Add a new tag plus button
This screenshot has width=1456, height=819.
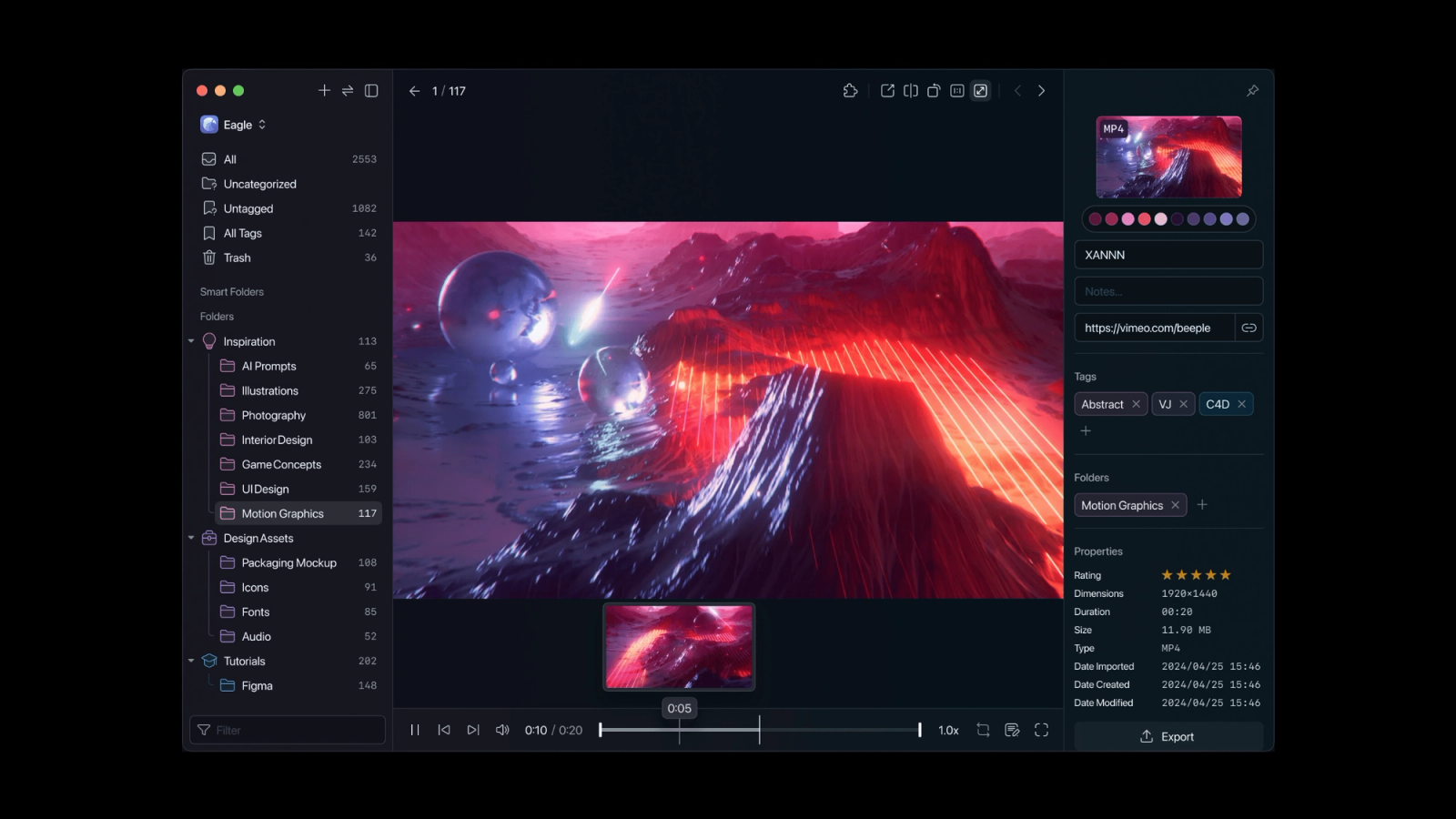1086,430
